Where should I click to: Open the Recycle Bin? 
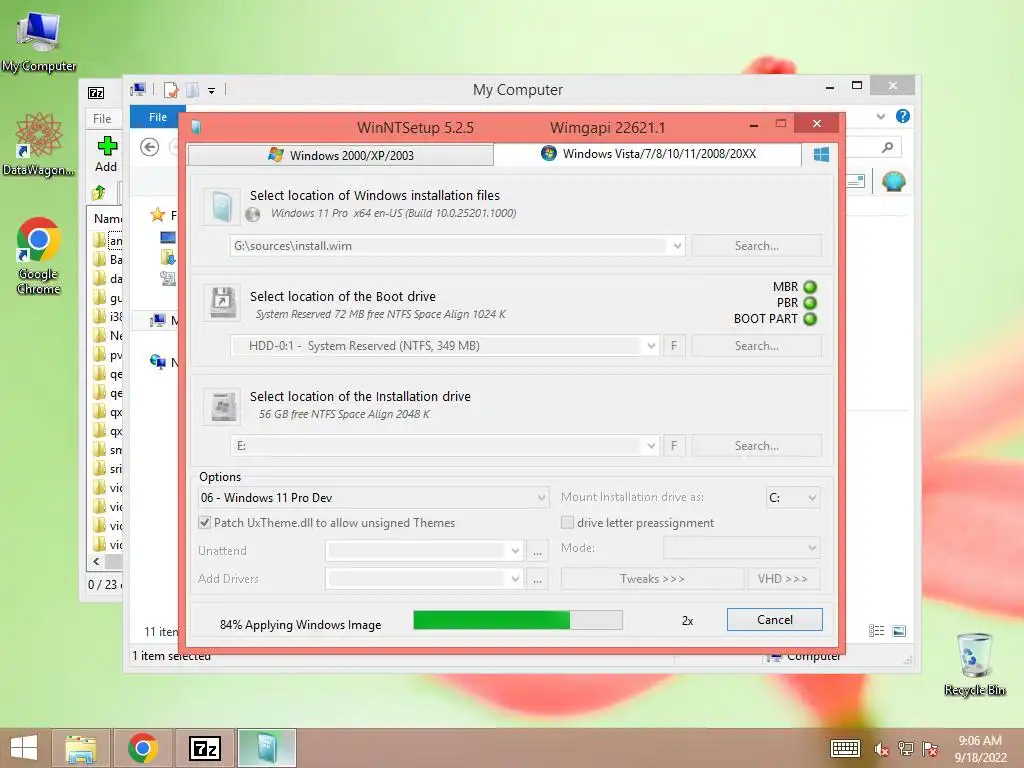tap(974, 664)
